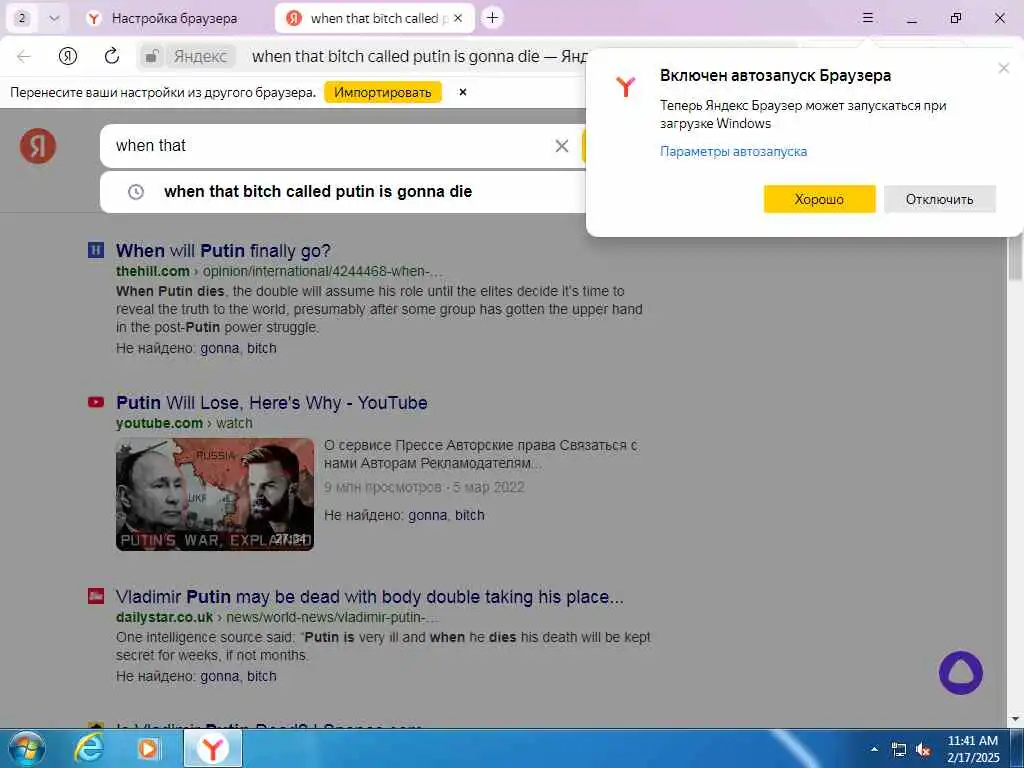Open the network tray icon
The height and width of the screenshot is (768, 1024).
coord(899,750)
